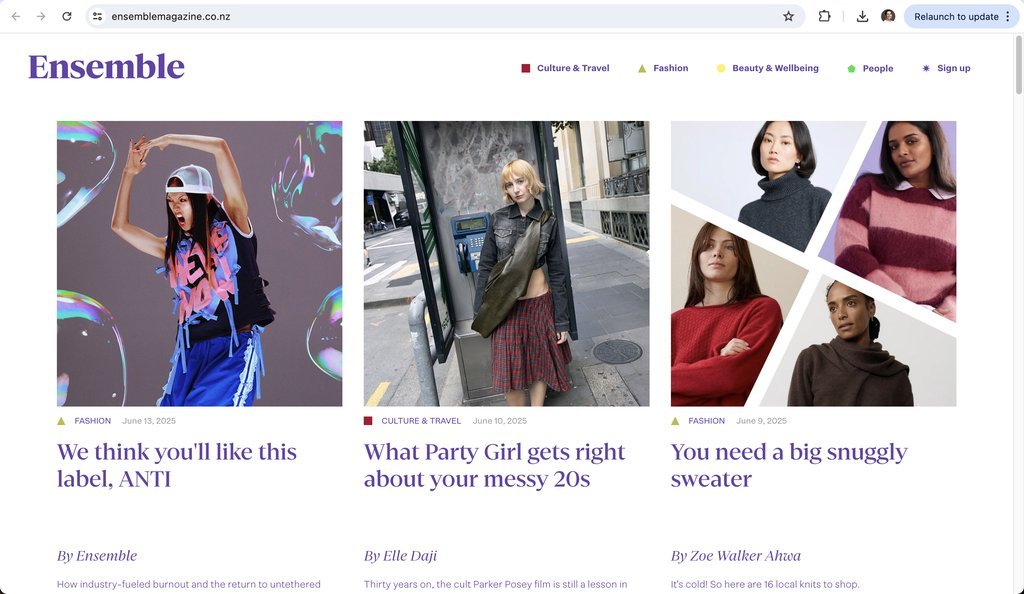
Task: View site information icon in address bar
Action: pyautogui.click(x=97, y=16)
